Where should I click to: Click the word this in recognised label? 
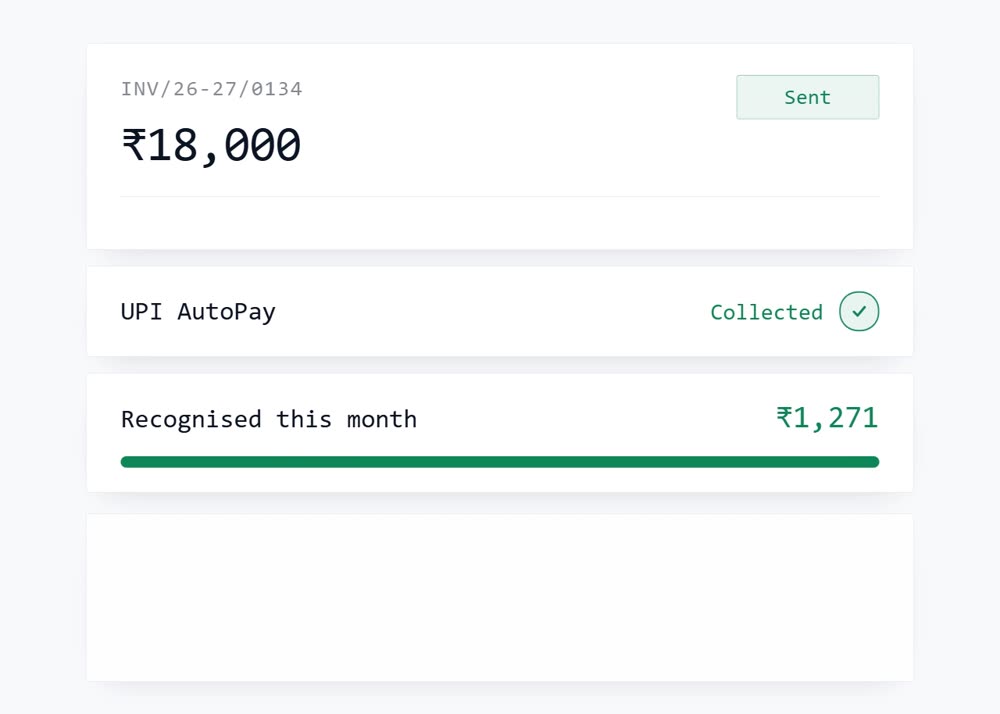click(x=304, y=419)
